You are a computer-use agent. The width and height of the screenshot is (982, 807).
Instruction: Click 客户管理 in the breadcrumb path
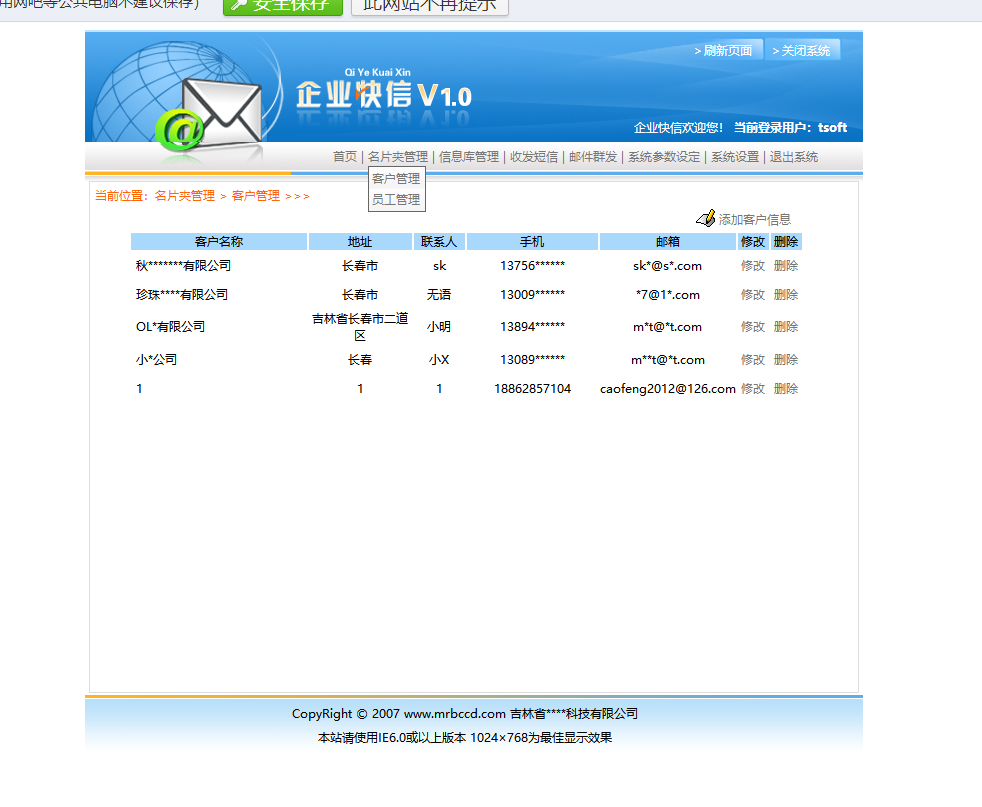tap(256, 196)
